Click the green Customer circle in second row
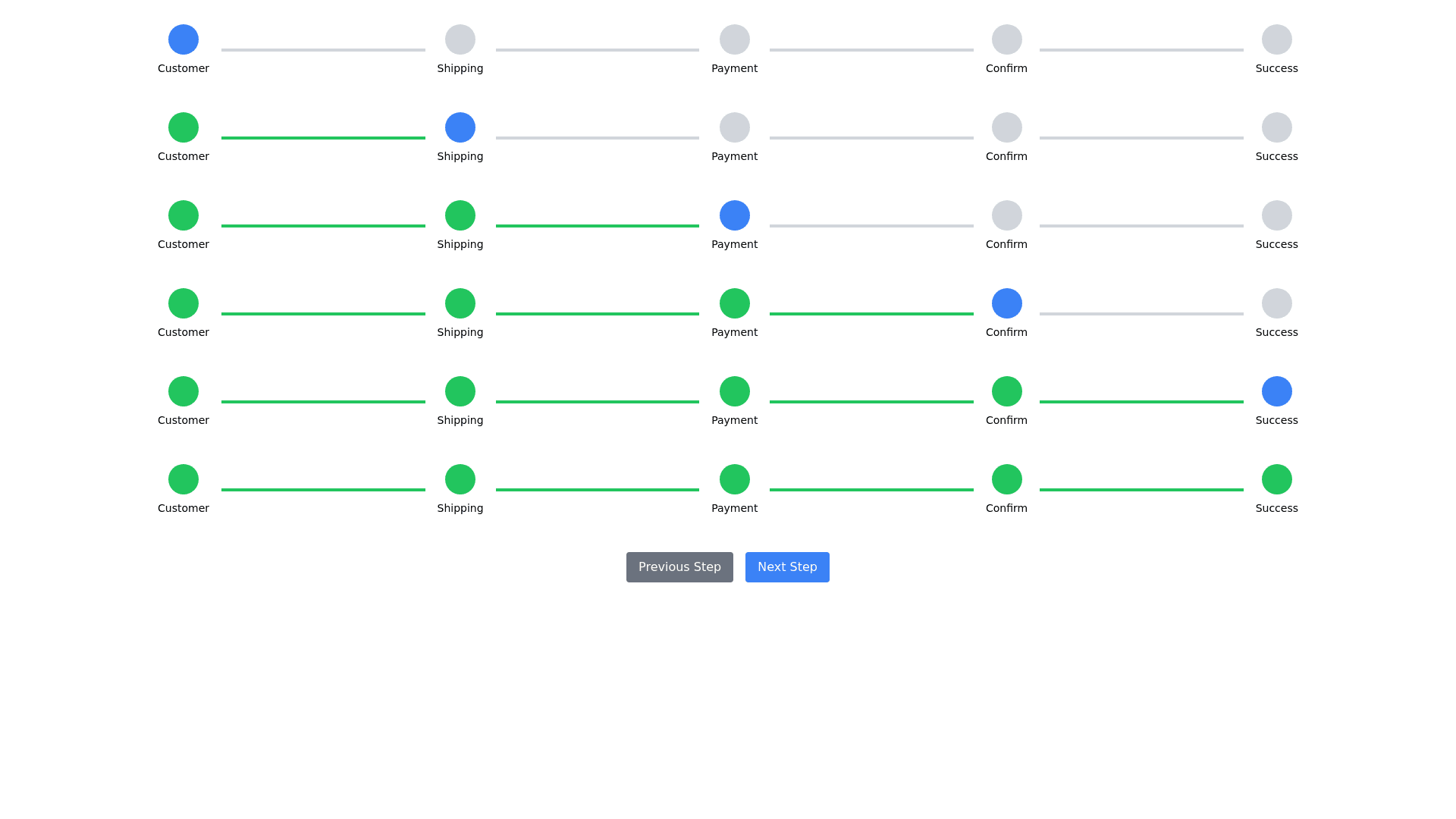 (x=184, y=127)
